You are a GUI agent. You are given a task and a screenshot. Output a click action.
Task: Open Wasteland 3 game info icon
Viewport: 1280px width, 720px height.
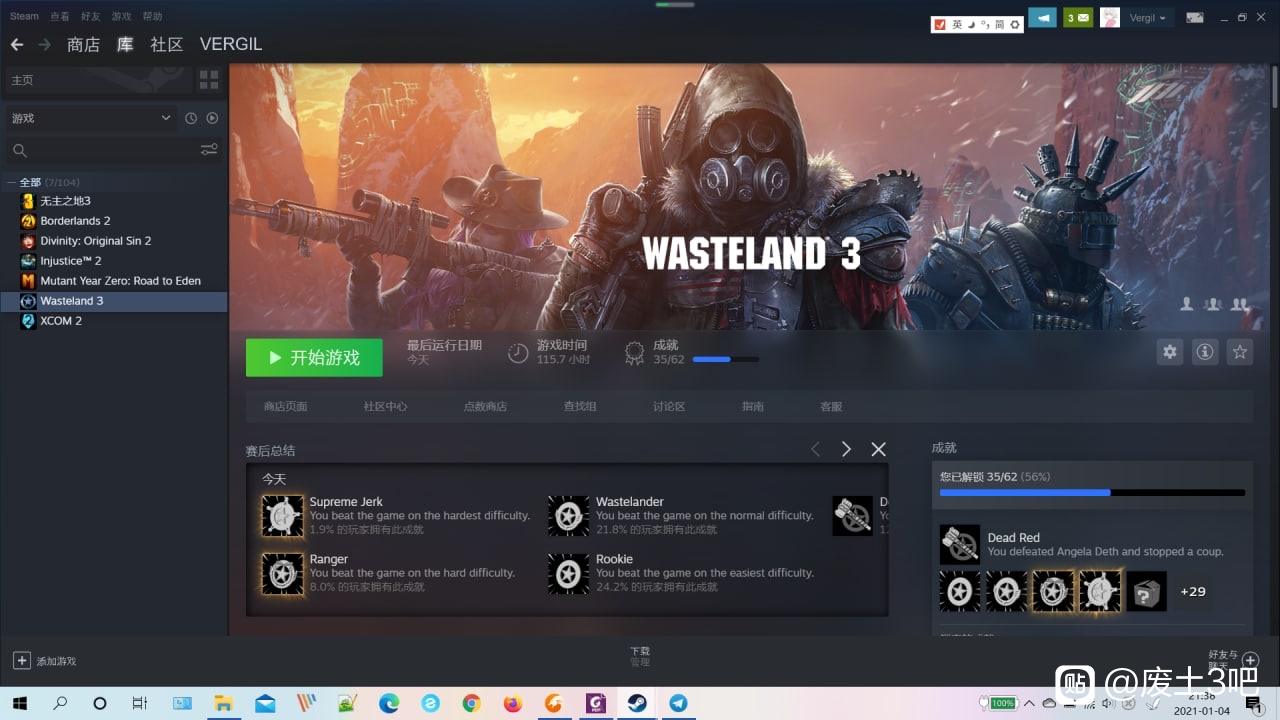coord(1205,352)
